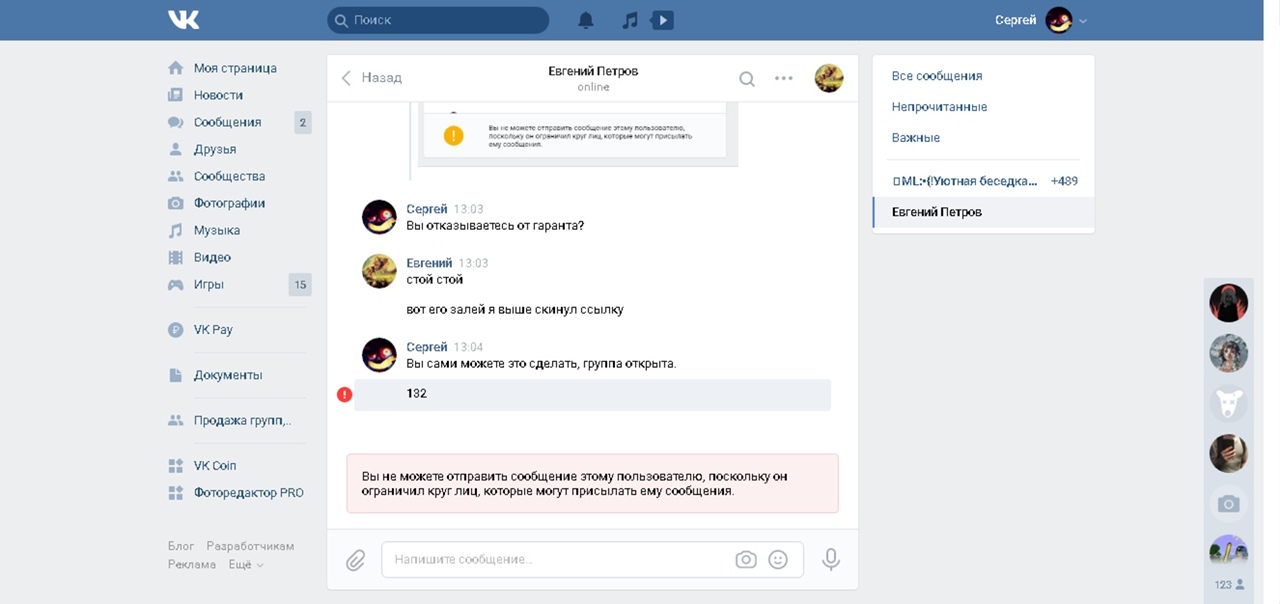Record a voice message with microphone icon
The width and height of the screenshot is (1280, 604).
point(830,560)
